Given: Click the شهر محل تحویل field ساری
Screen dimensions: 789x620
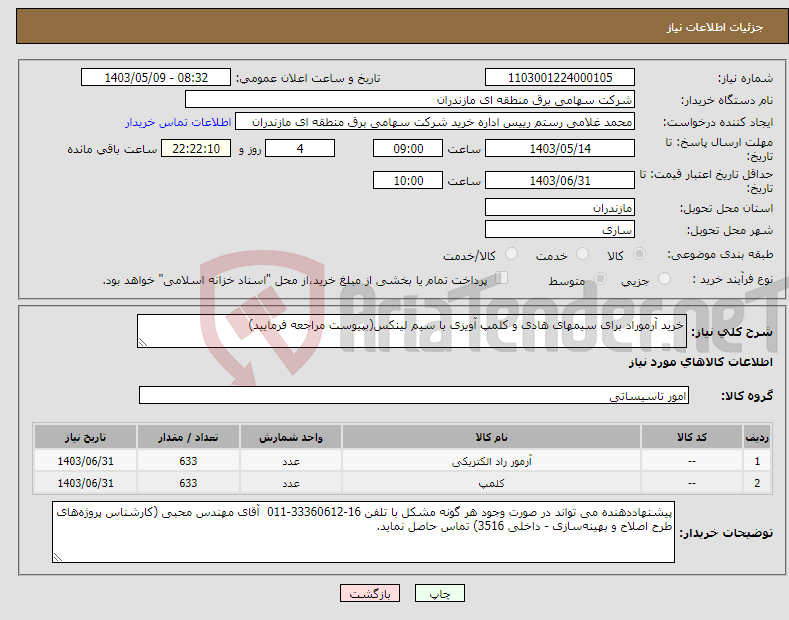Looking at the screenshot, I should (560, 229).
